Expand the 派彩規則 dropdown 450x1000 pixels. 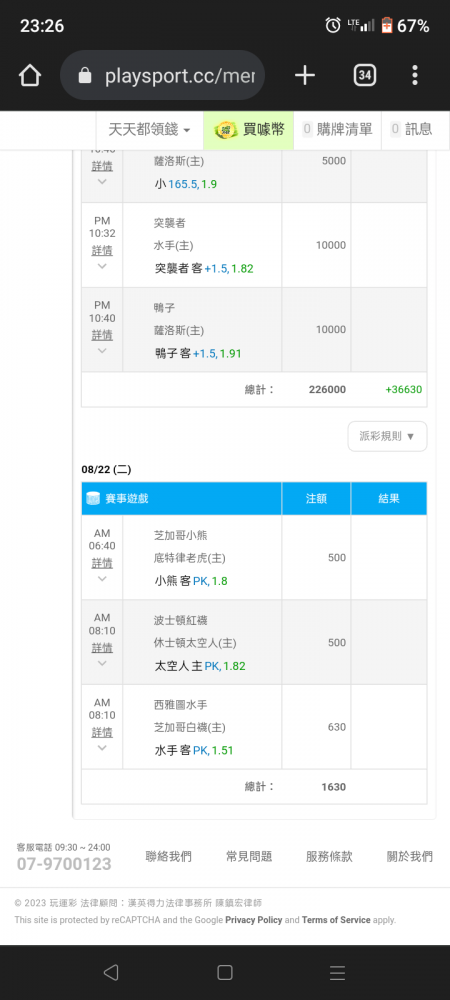tap(388, 436)
